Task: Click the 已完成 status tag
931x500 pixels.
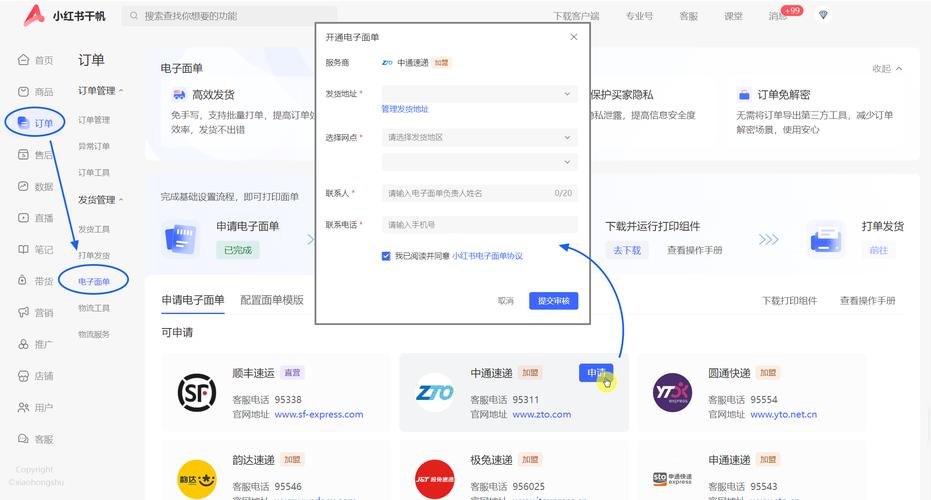Action: [x=238, y=250]
